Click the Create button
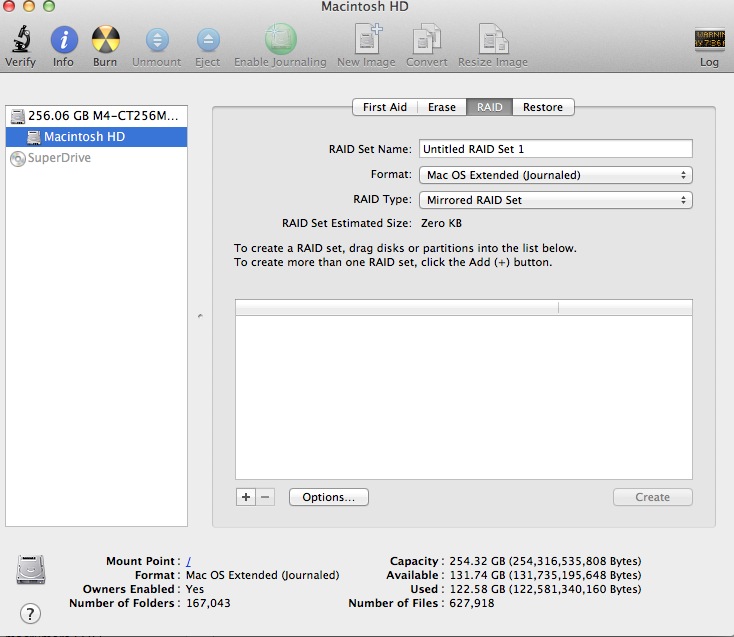 [653, 497]
